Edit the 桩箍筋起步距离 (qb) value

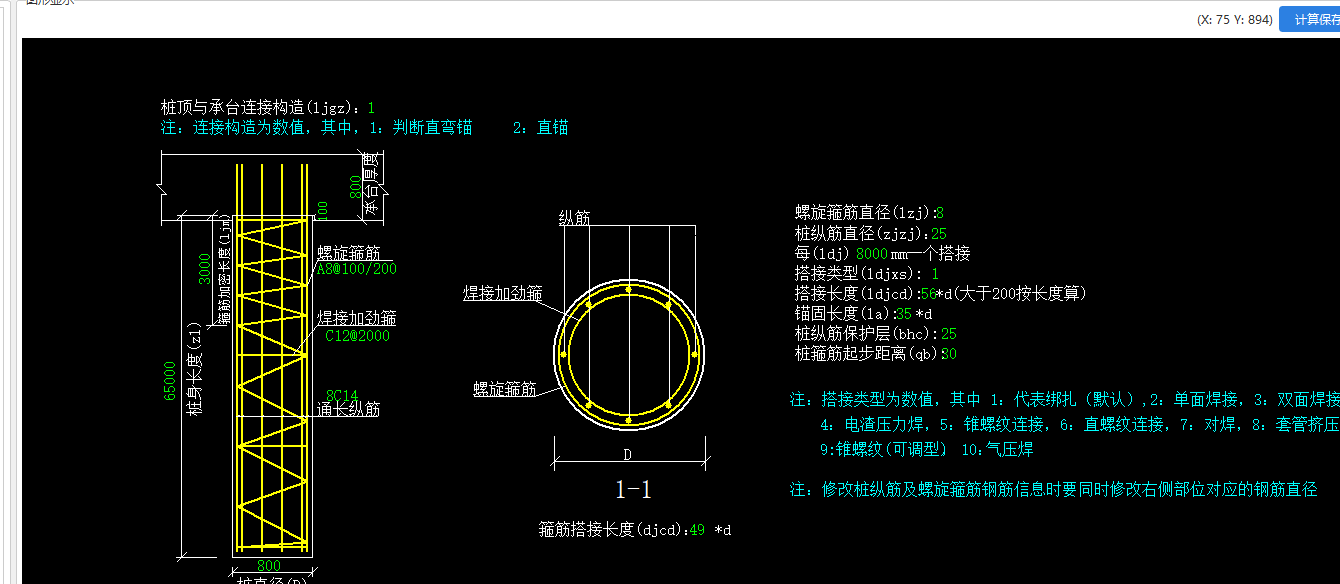pos(949,354)
